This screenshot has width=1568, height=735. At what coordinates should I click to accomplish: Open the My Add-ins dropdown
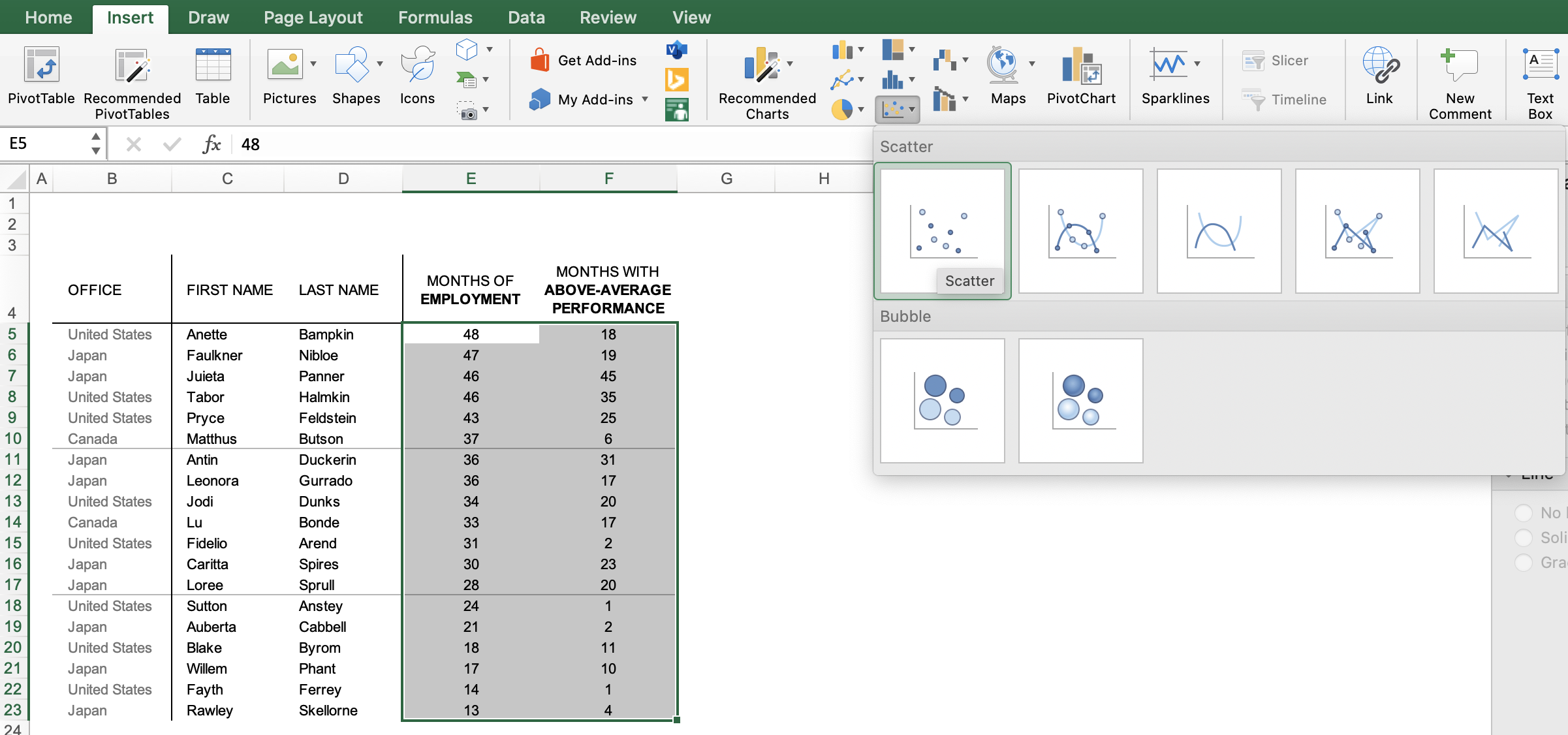point(645,99)
